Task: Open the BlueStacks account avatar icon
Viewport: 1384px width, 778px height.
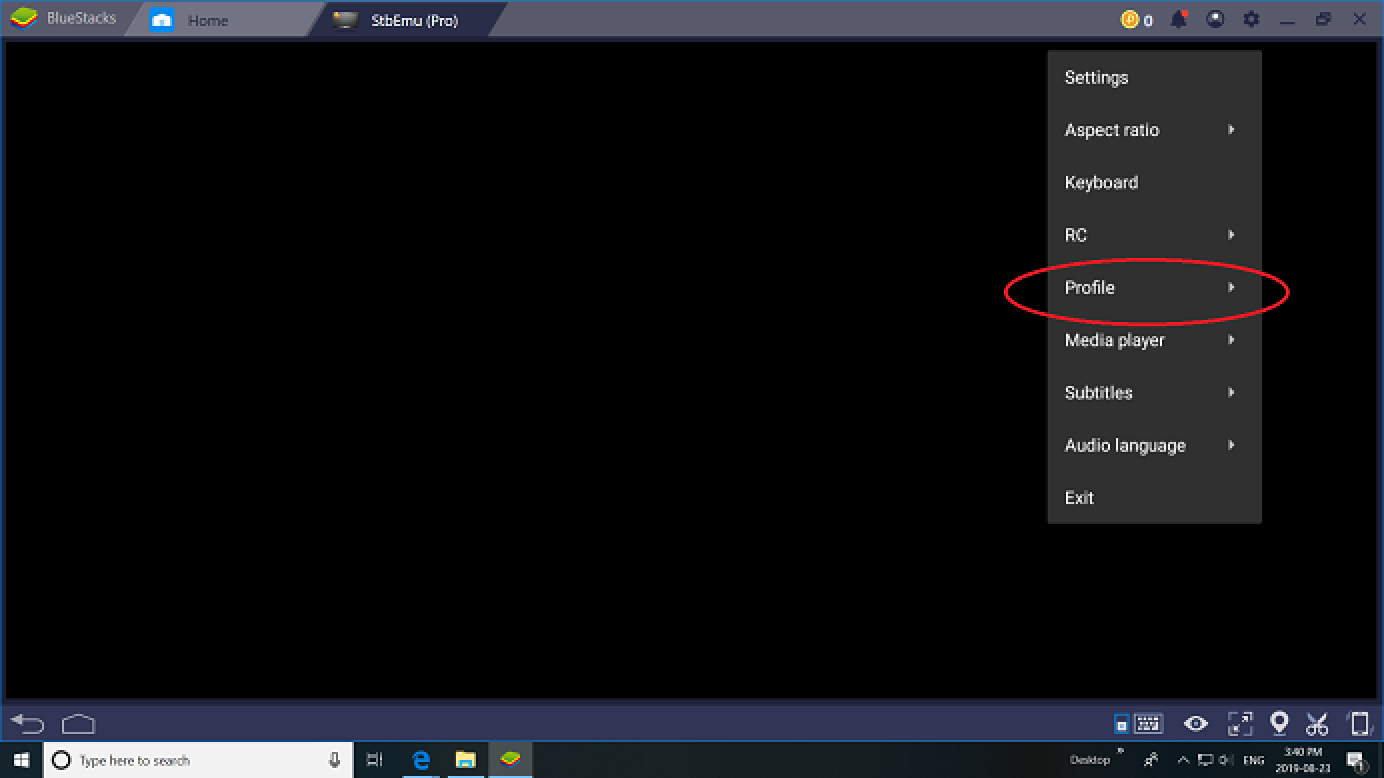Action: (x=1215, y=20)
